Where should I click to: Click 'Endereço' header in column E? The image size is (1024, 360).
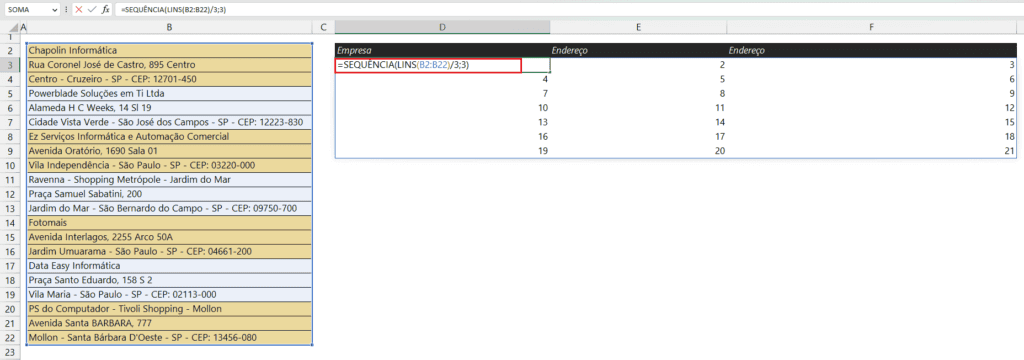[x=638, y=50]
